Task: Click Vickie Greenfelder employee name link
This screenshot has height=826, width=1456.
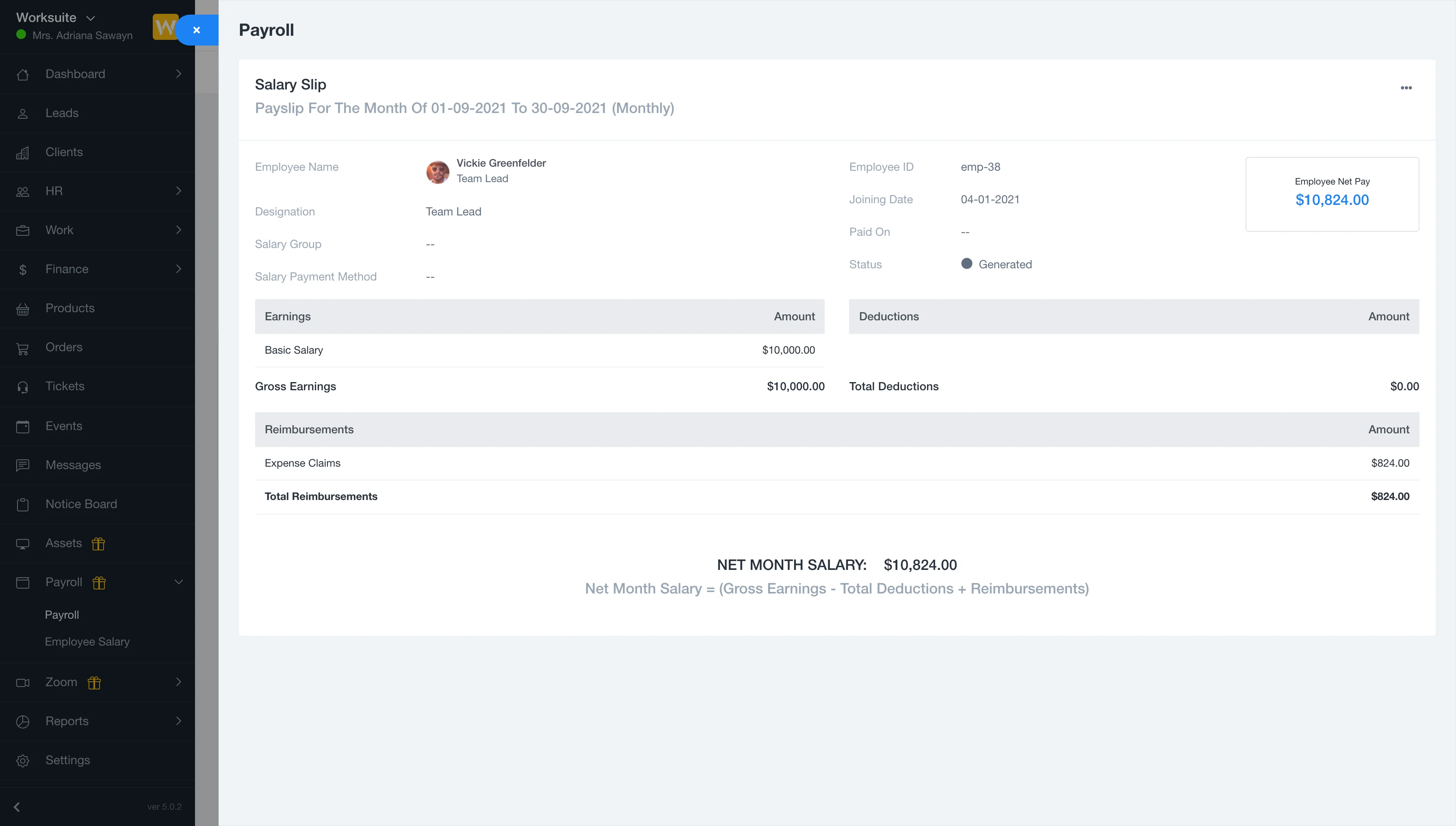Action: (500, 163)
